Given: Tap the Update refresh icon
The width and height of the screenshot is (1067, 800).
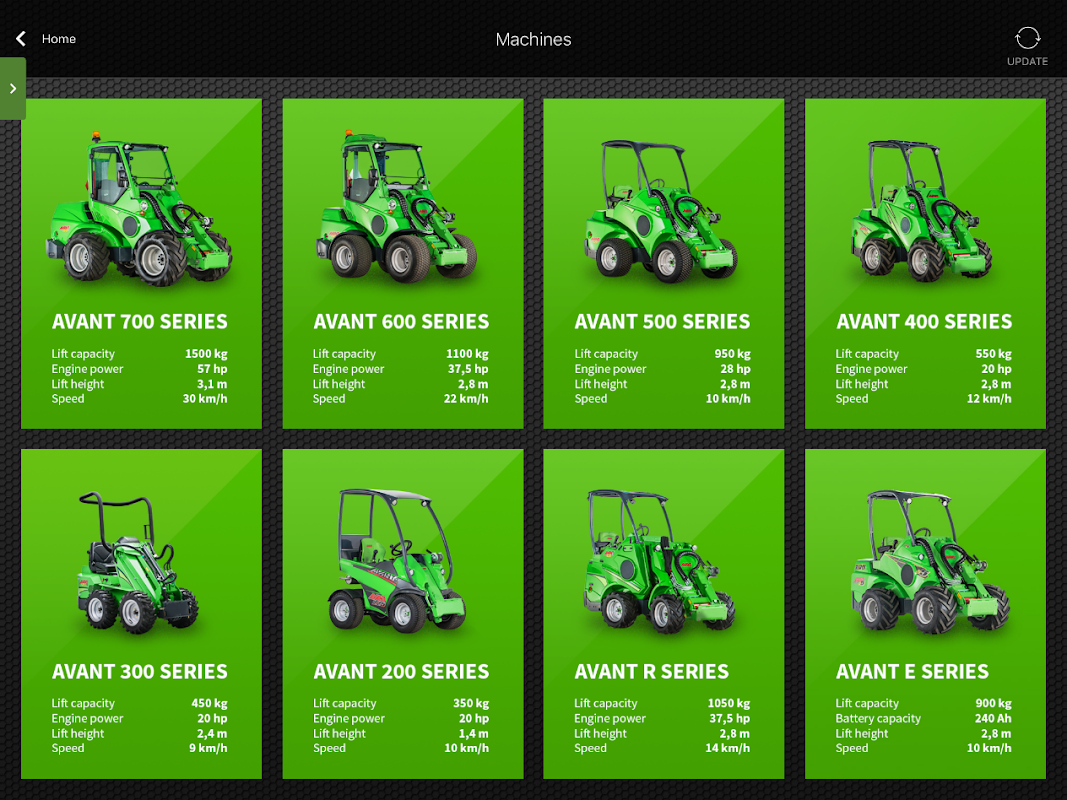Looking at the screenshot, I should 1027,38.
